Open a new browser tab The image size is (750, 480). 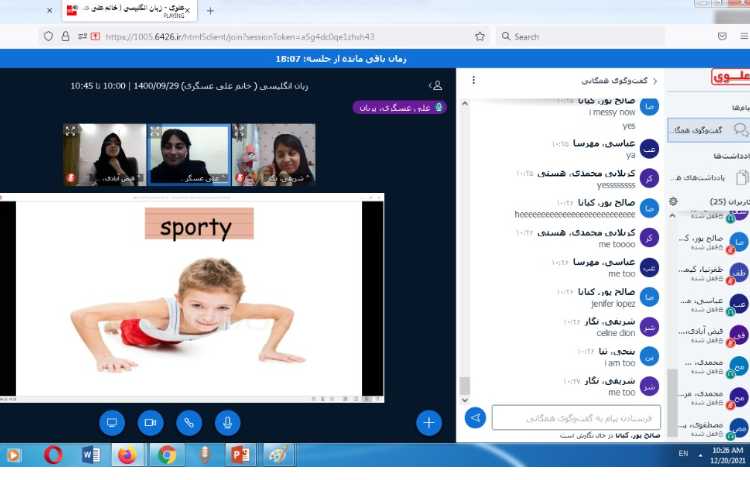coord(210,11)
